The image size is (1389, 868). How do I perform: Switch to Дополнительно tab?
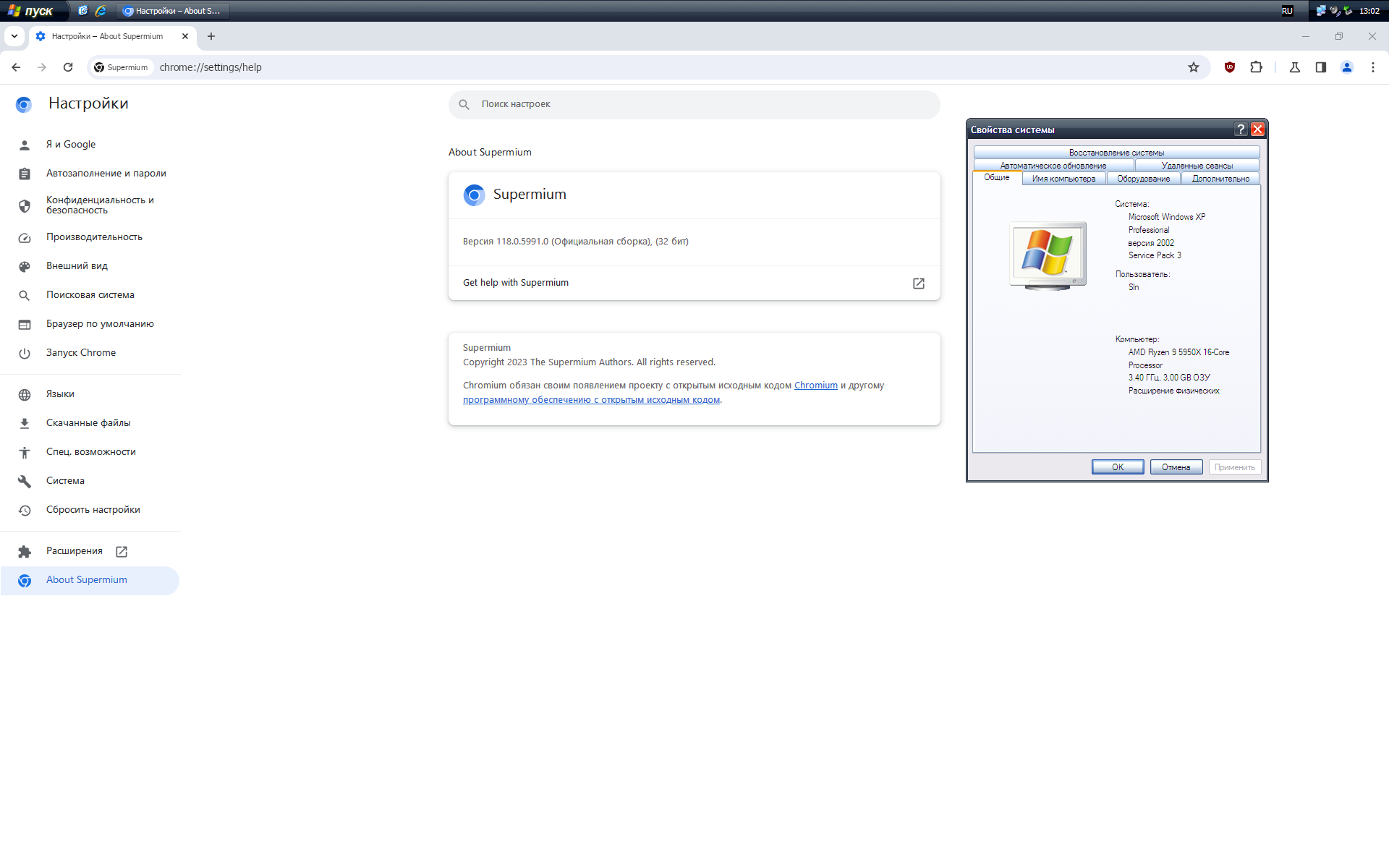pyautogui.click(x=1220, y=179)
